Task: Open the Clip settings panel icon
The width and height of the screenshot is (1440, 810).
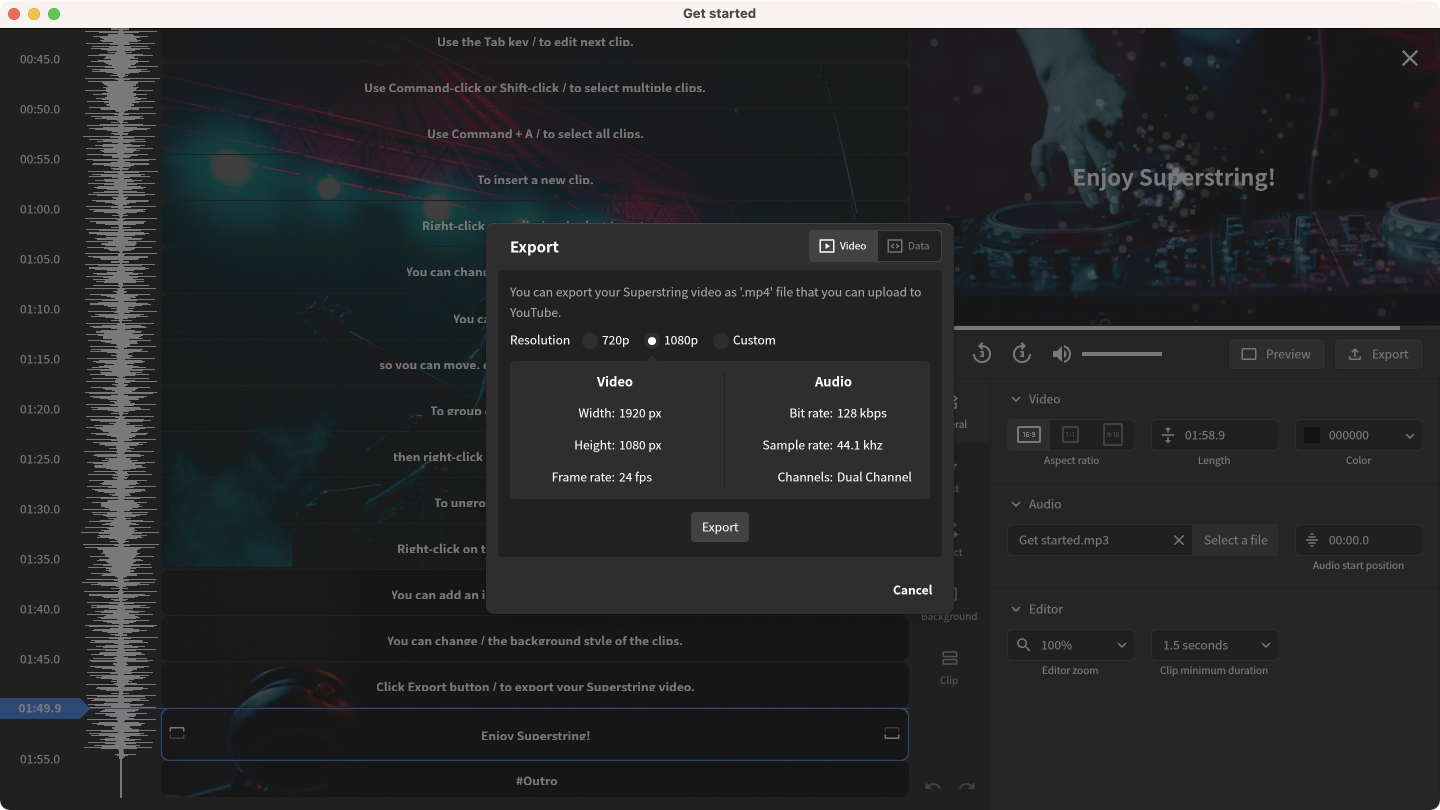Action: [x=948, y=659]
